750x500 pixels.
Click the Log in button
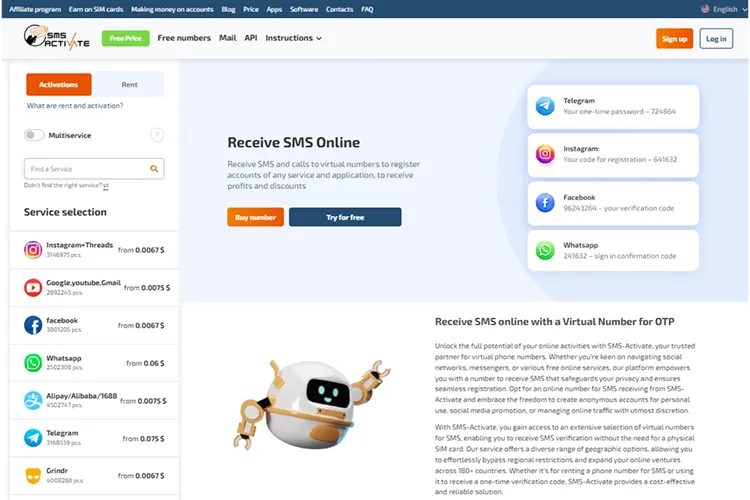[716, 39]
